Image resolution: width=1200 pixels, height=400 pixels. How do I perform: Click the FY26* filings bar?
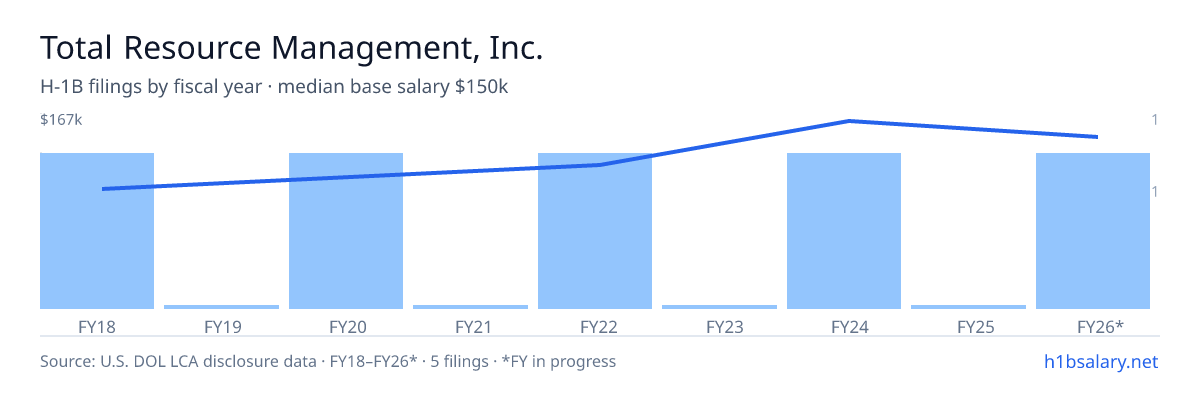1093,231
